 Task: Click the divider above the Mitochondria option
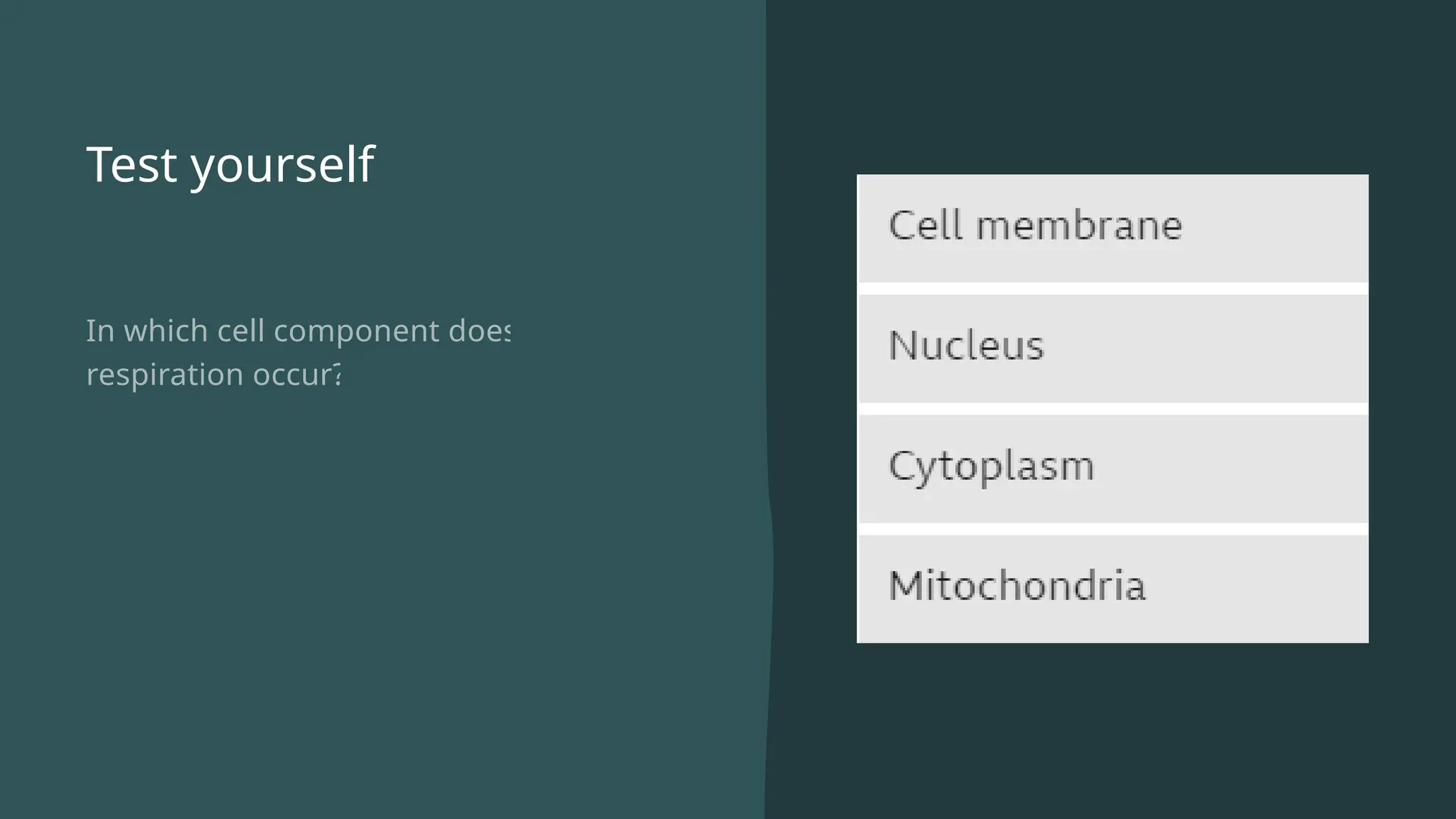[x=1112, y=529]
